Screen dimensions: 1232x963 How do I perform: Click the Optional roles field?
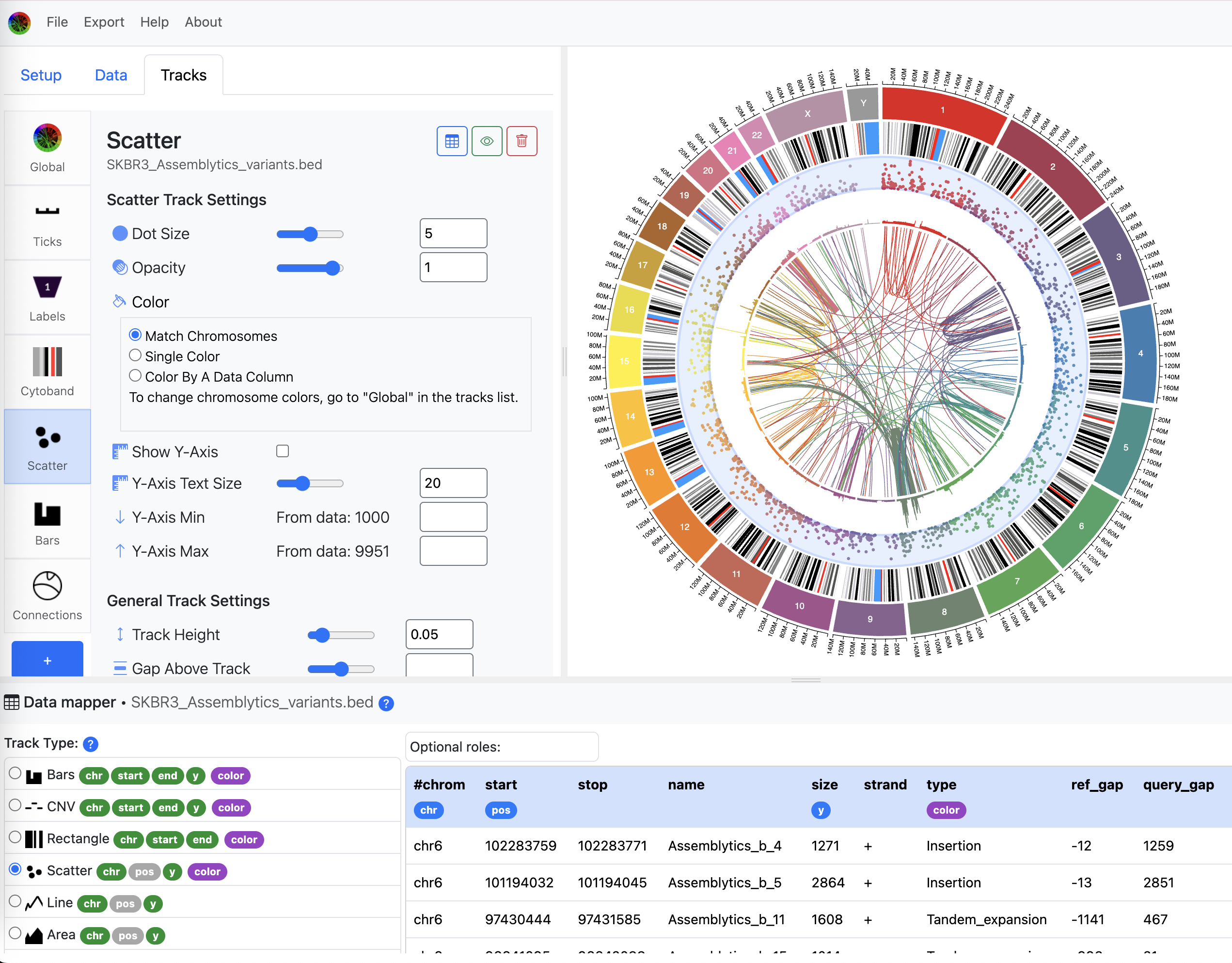pos(502,747)
